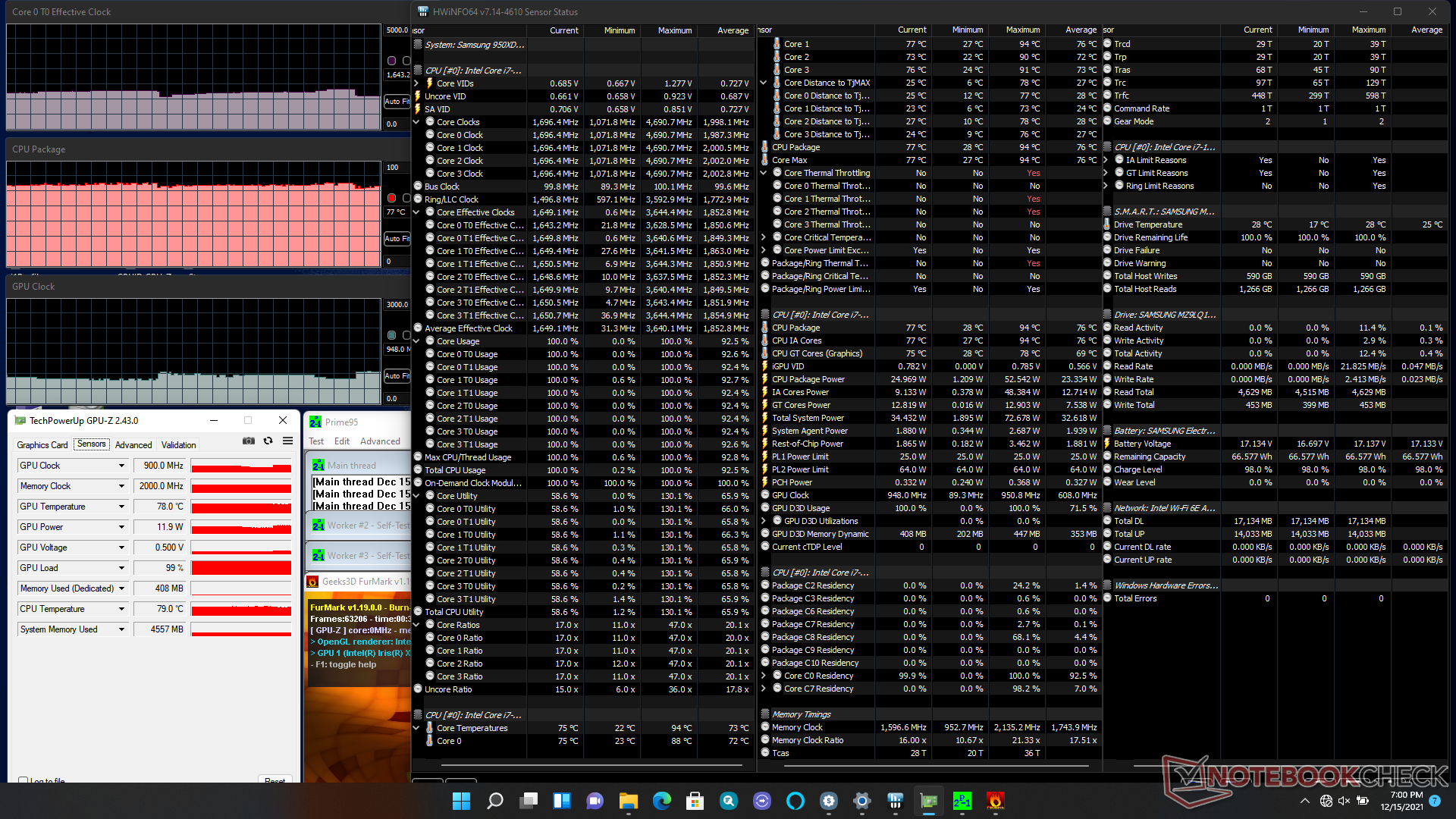Click the red color swatch in CPU Package graph
The image size is (1456, 819).
click(391, 198)
